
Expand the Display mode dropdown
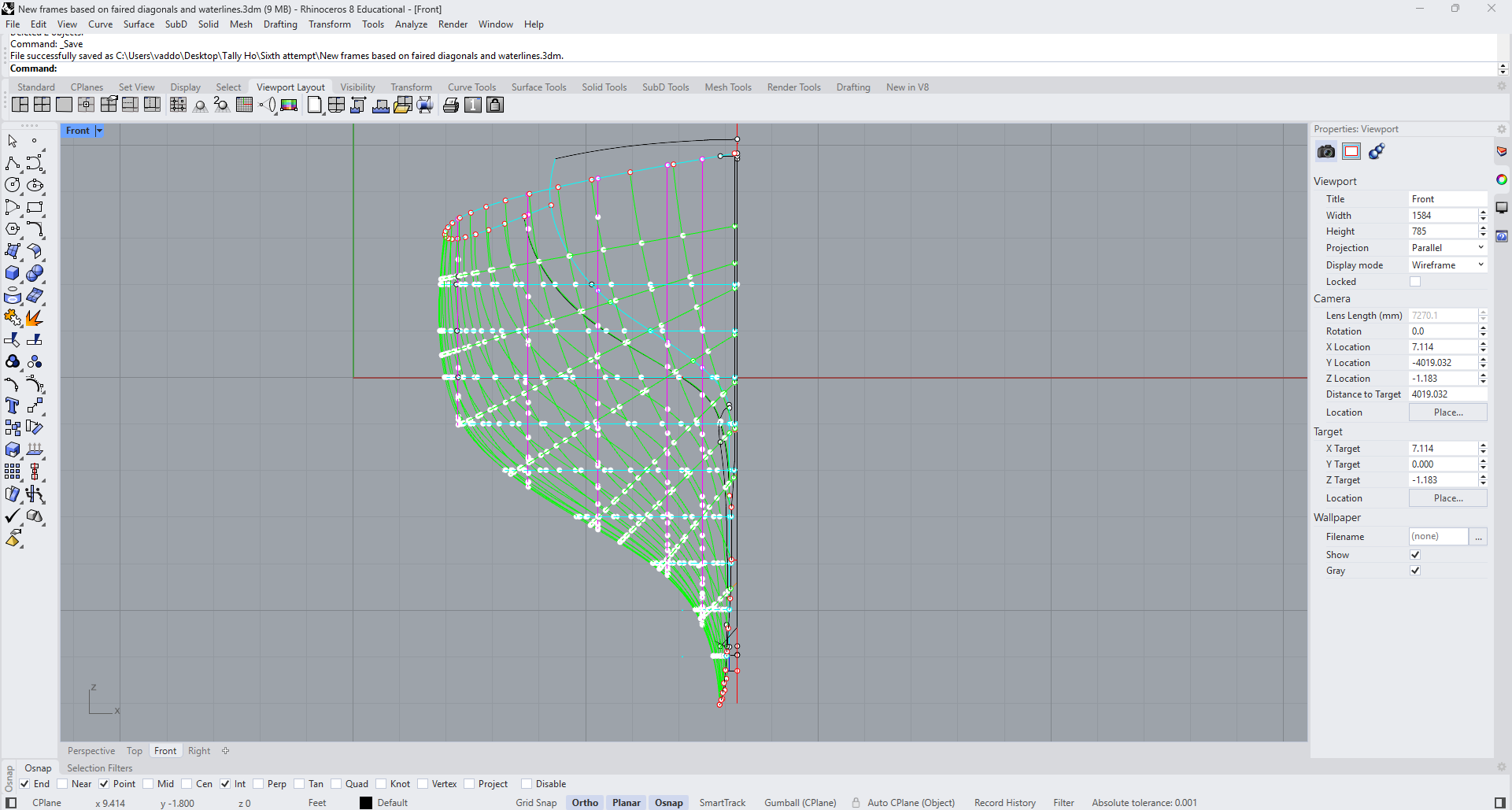point(1447,265)
